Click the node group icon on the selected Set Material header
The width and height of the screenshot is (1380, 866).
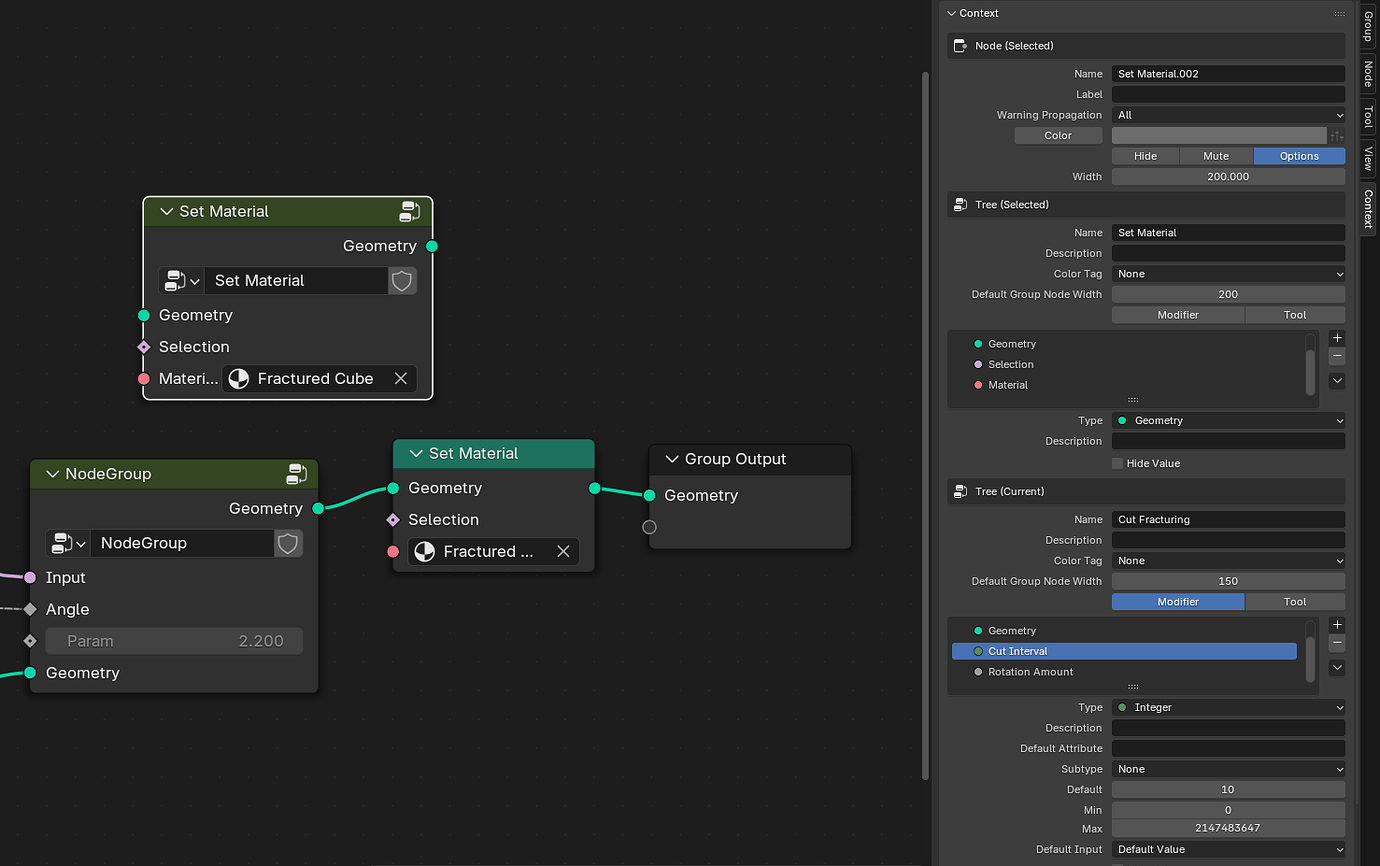click(x=410, y=211)
